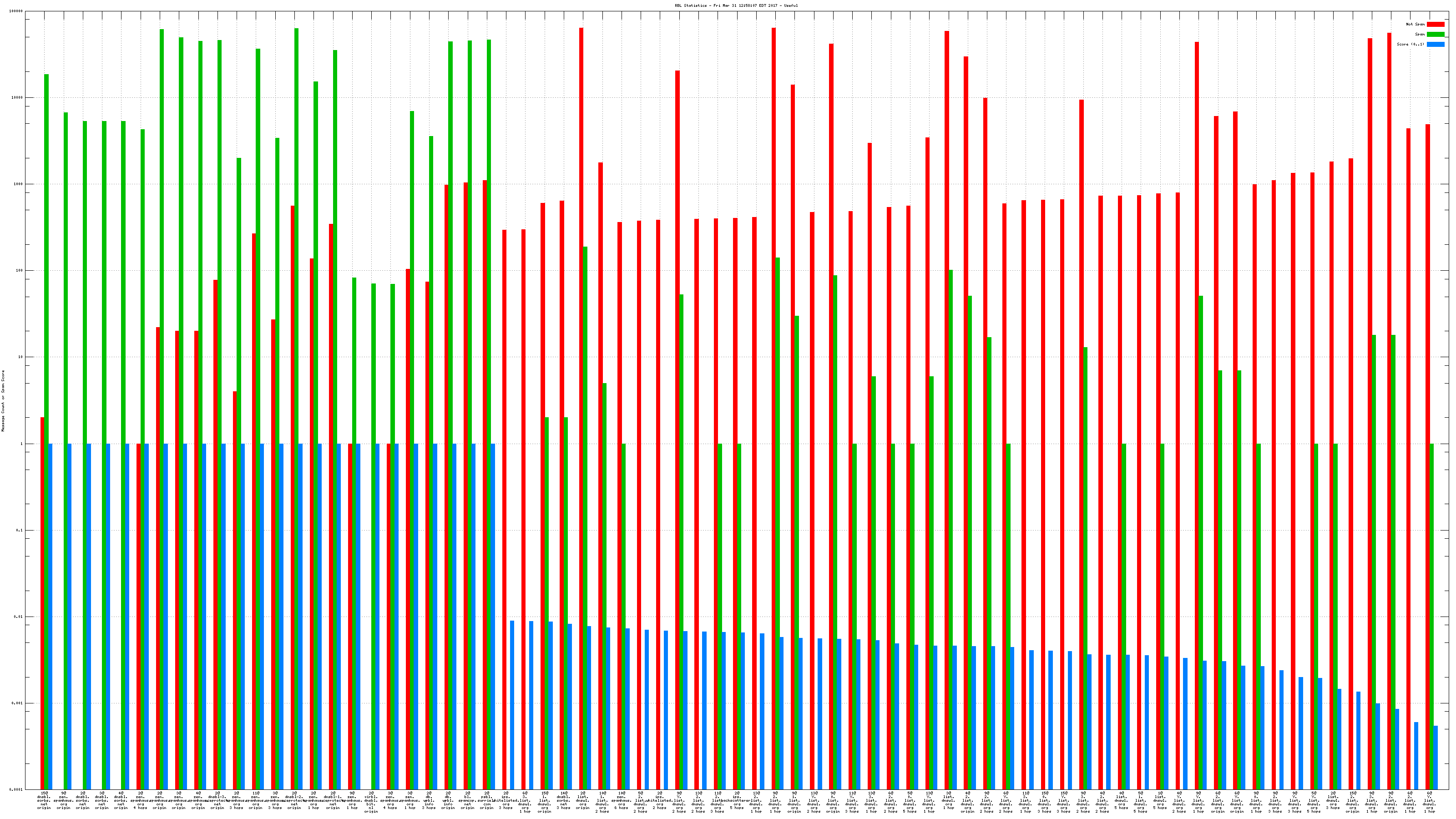Click the 'Score (0..1)' legend text
Viewport: 1456px width, 819px height.
click(1410, 44)
